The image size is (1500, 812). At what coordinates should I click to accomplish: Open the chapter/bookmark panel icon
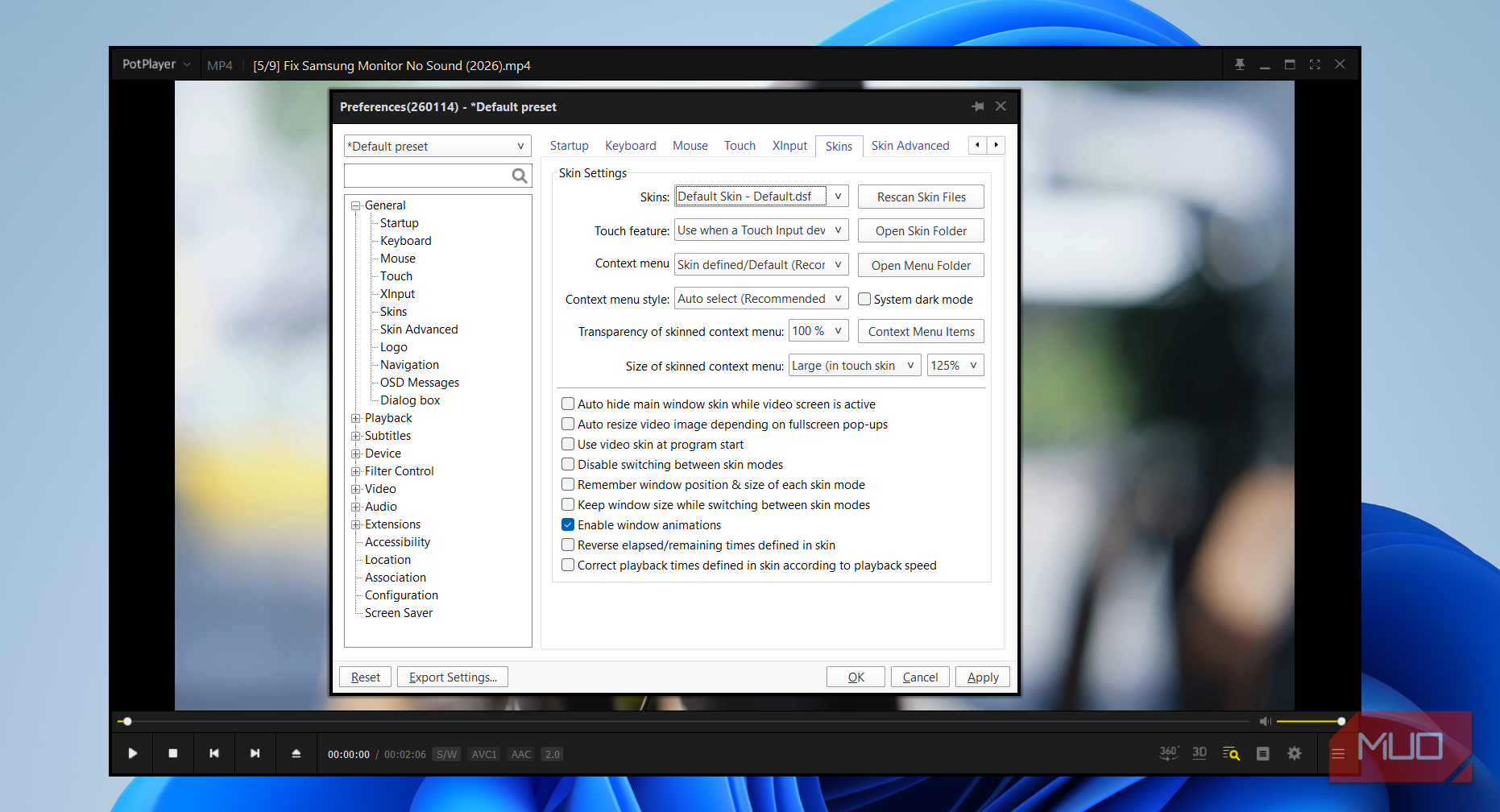point(1263,753)
